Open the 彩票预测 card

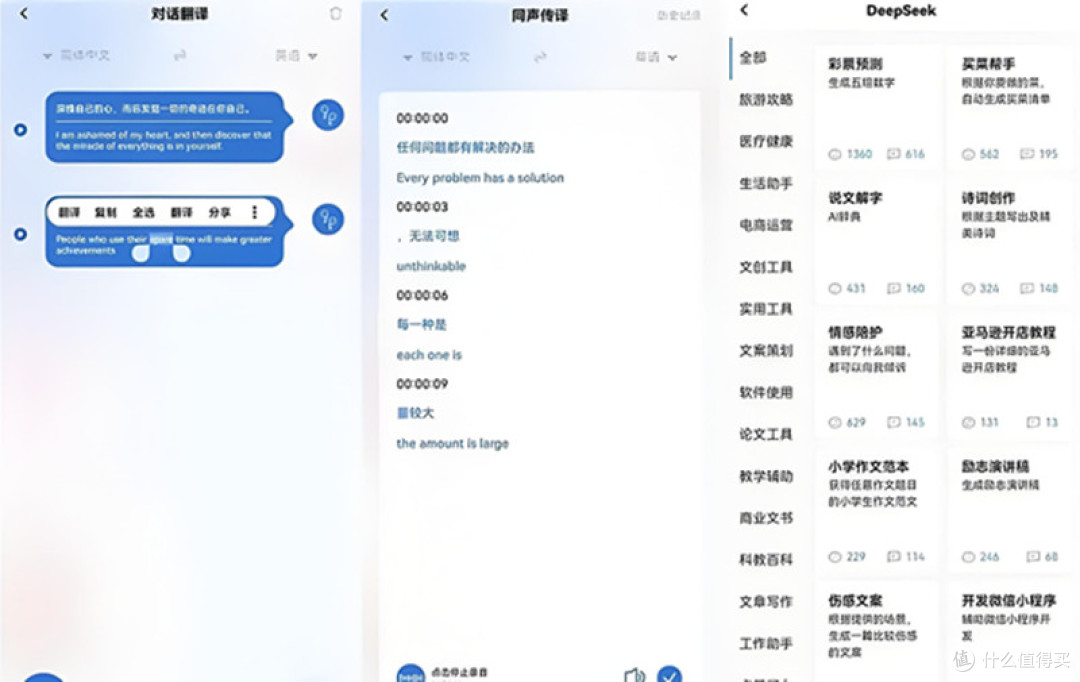(x=876, y=107)
